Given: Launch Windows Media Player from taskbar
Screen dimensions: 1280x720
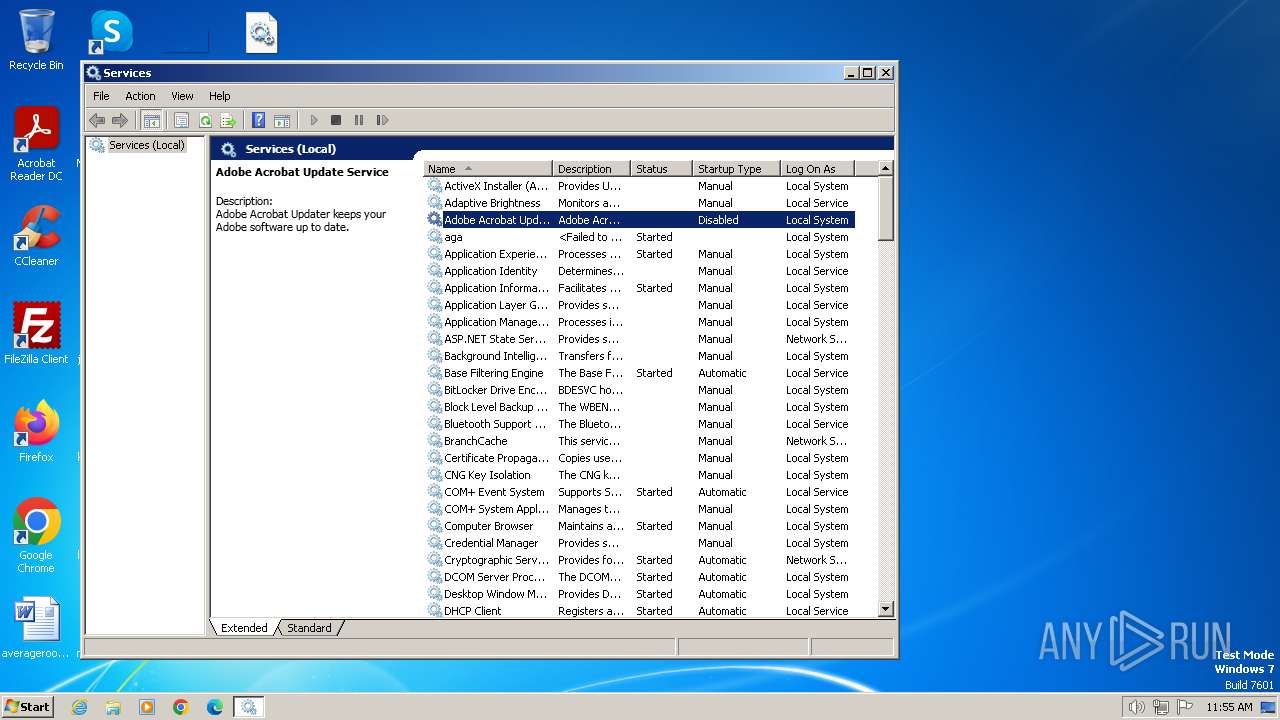Looking at the screenshot, I should click(147, 707).
